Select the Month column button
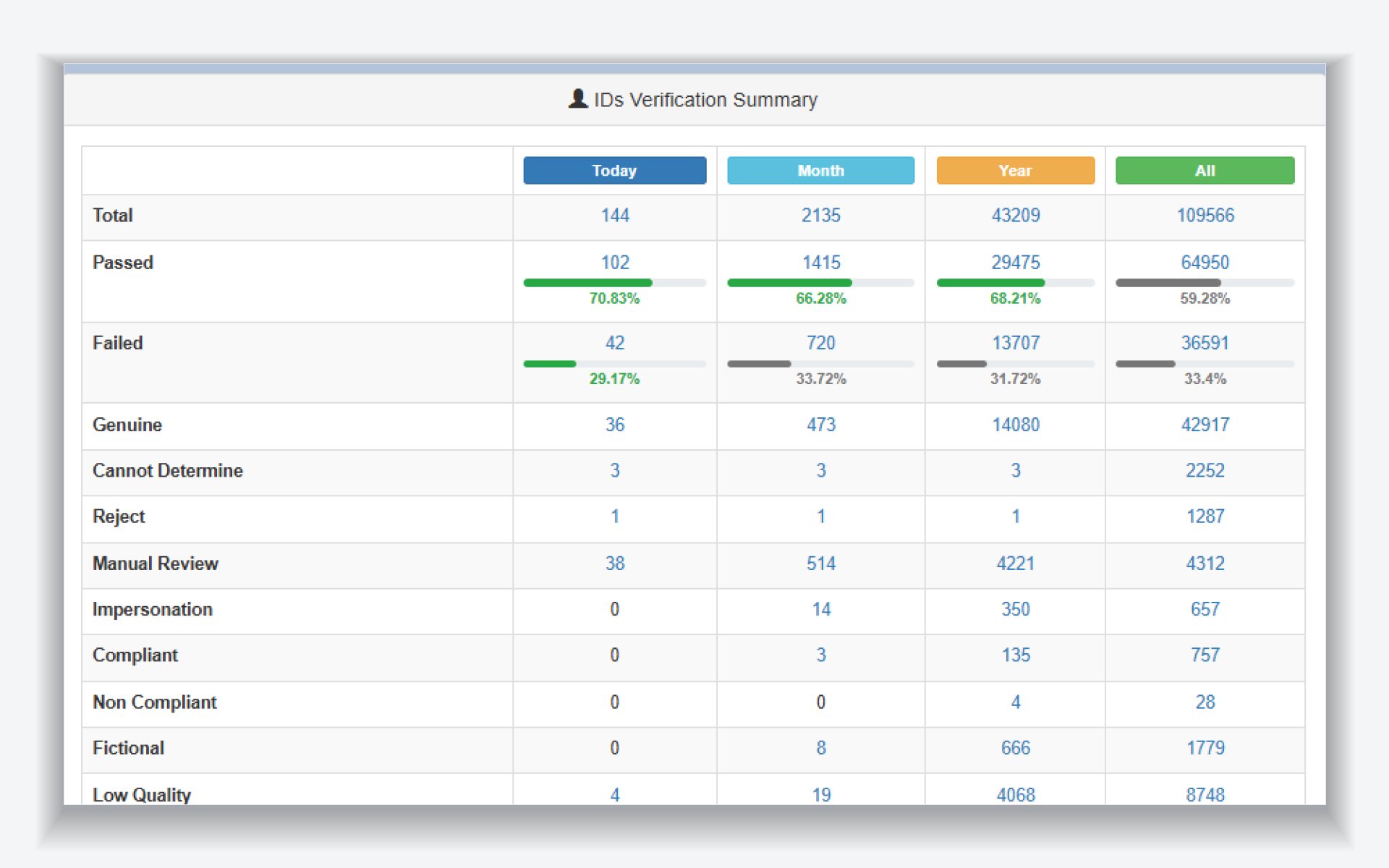The width and height of the screenshot is (1389, 868). coord(820,171)
